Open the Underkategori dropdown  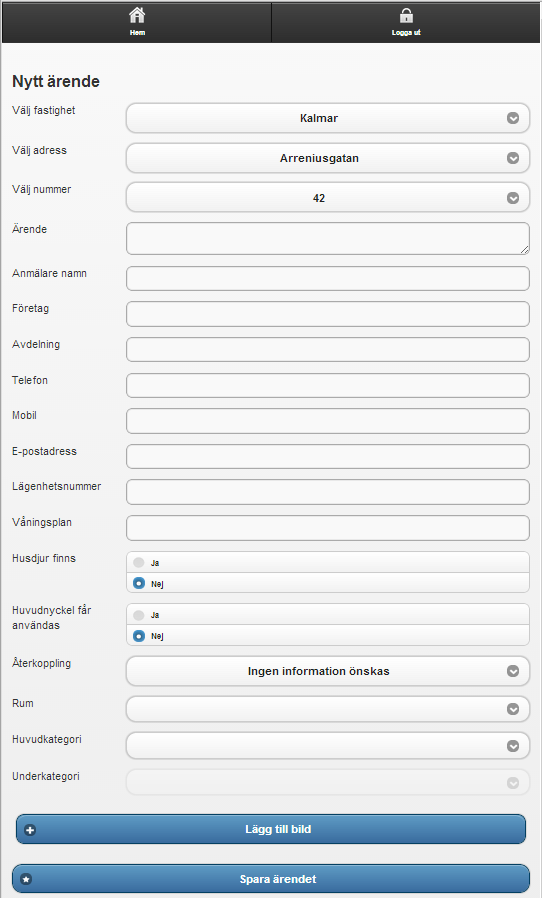click(x=328, y=782)
